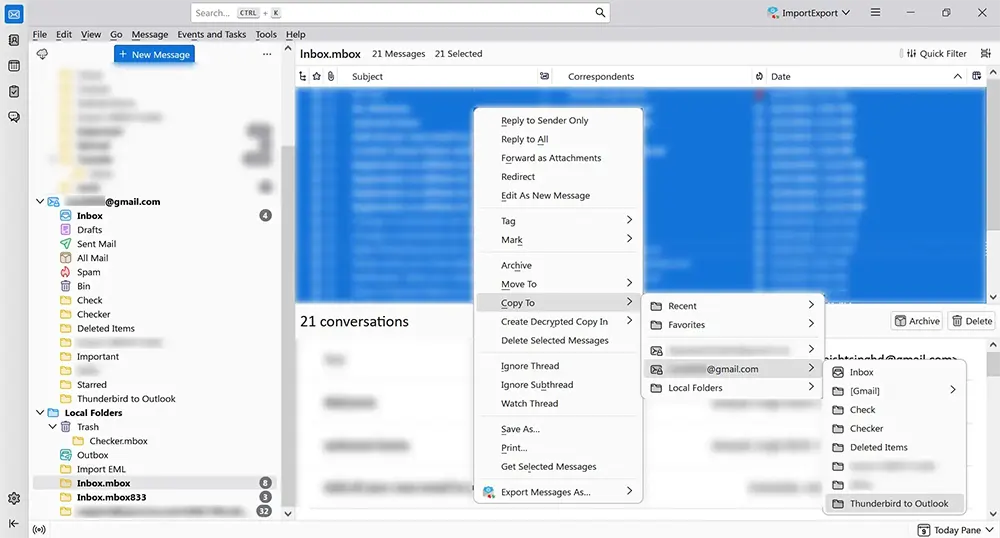Sort by junk status column icon
Screen dimensions: 1000x538
[759, 76]
